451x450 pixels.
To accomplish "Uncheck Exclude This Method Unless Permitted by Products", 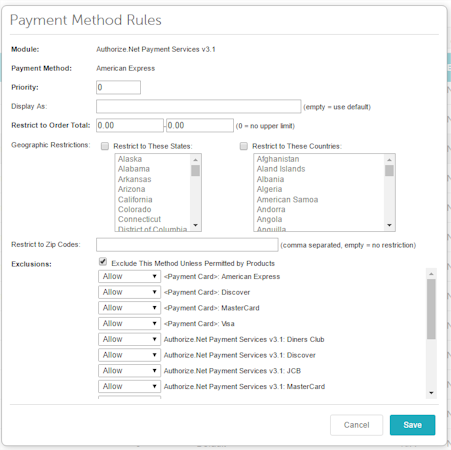I will 103,262.
